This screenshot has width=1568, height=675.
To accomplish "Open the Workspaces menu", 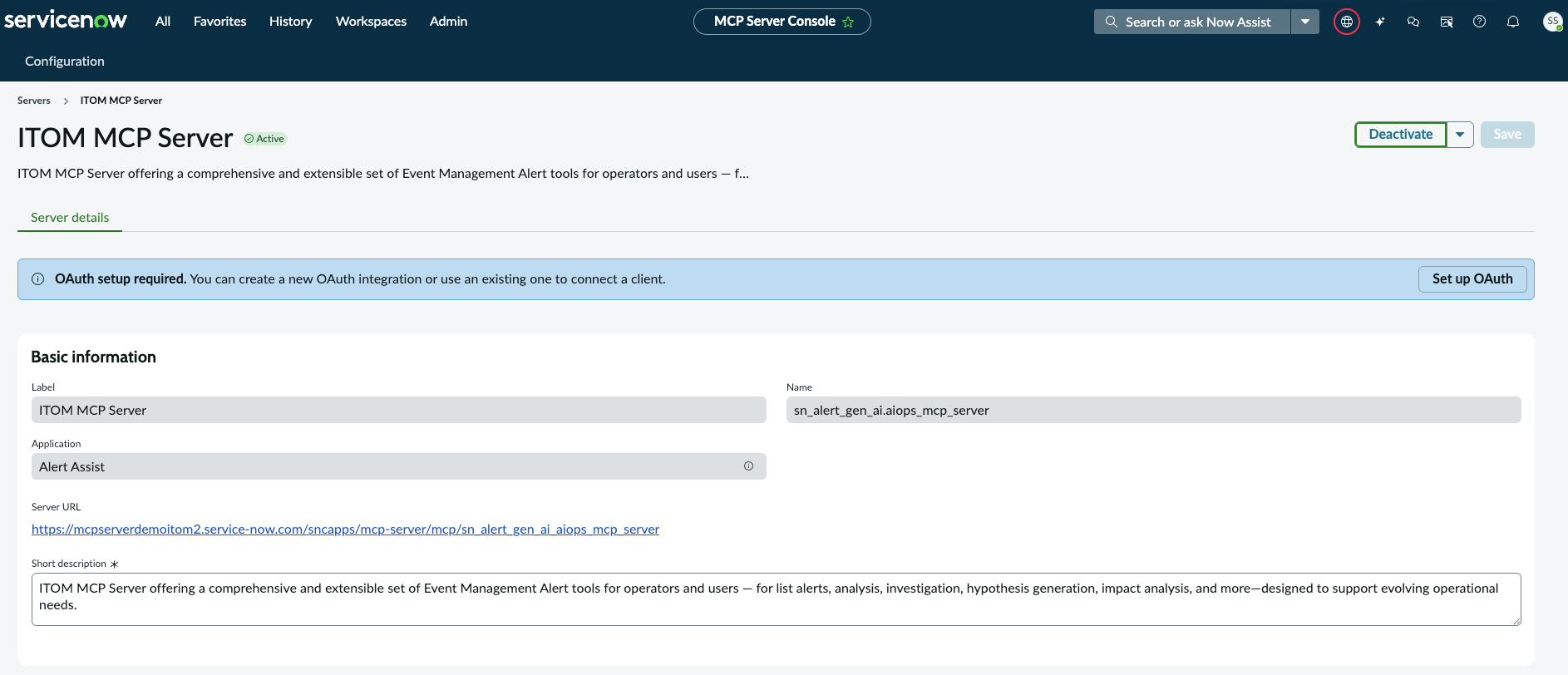I will (x=371, y=22).
